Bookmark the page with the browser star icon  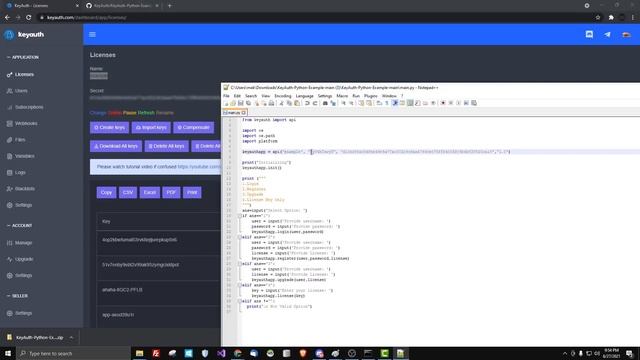598,18
